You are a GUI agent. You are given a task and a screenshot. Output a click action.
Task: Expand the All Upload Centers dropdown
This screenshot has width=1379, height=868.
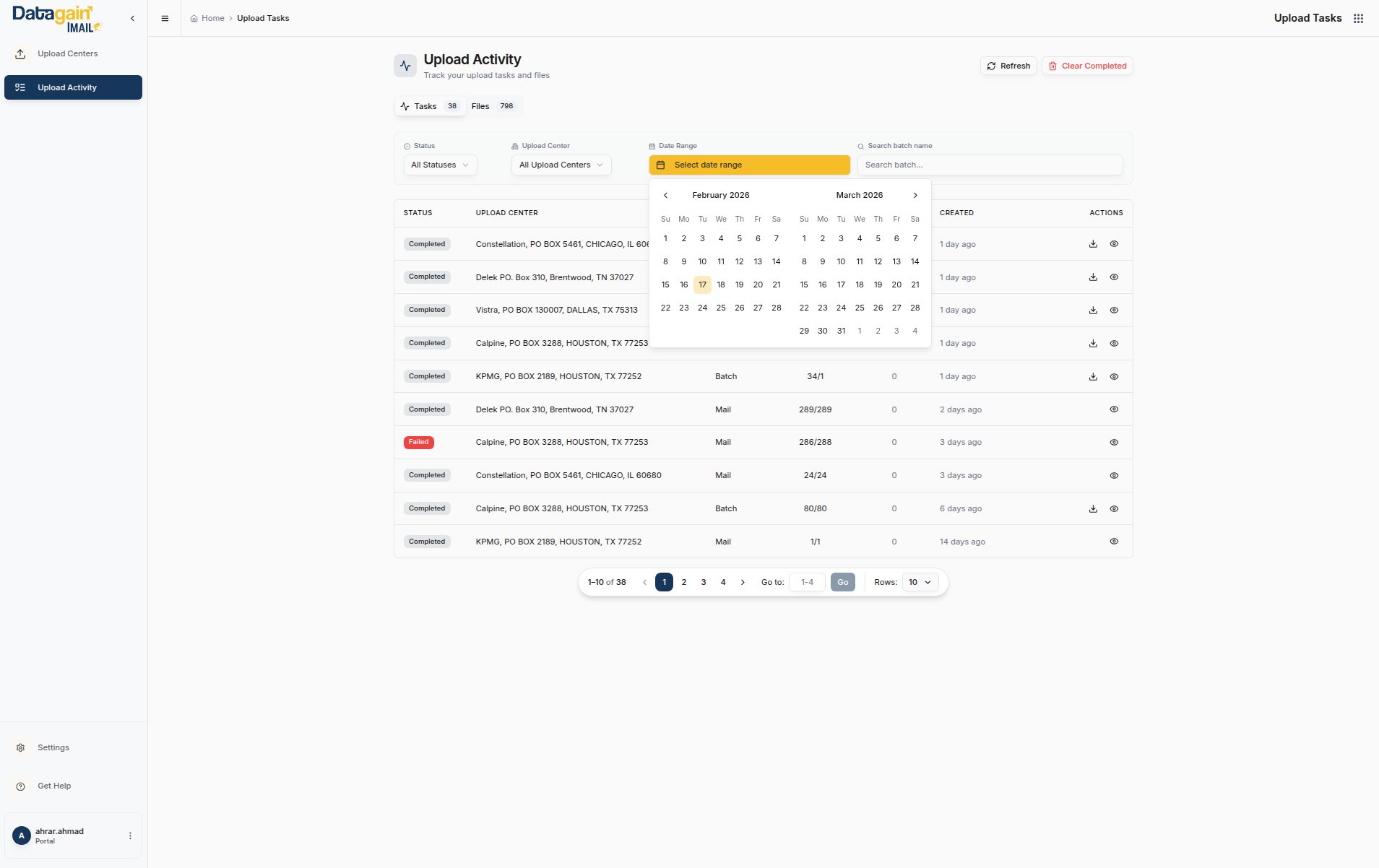[561, 165]
